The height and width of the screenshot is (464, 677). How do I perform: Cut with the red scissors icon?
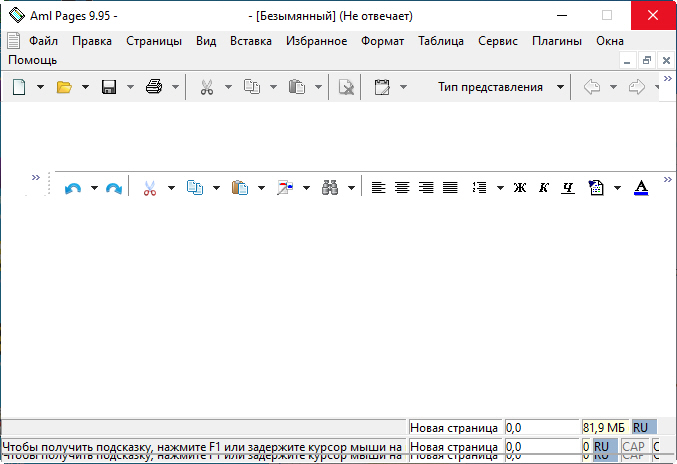[x=150, y=188]
